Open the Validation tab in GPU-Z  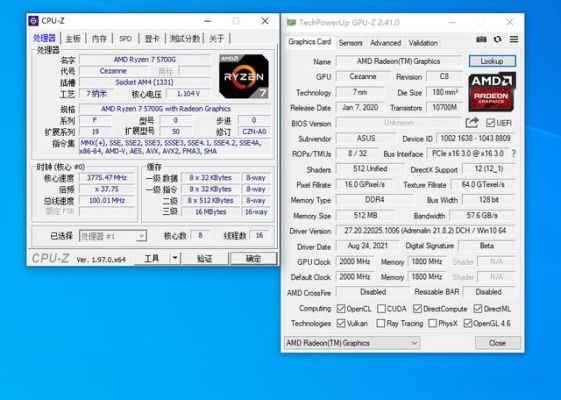click(423, 43)
